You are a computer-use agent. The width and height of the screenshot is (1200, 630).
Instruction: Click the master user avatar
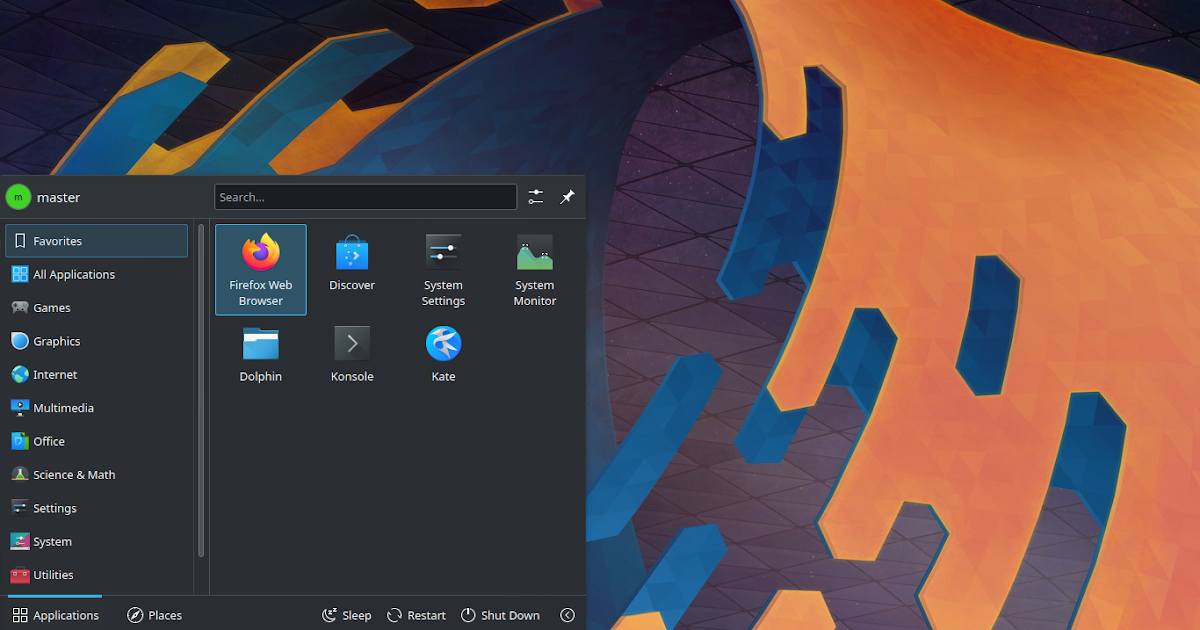(18, 197)
